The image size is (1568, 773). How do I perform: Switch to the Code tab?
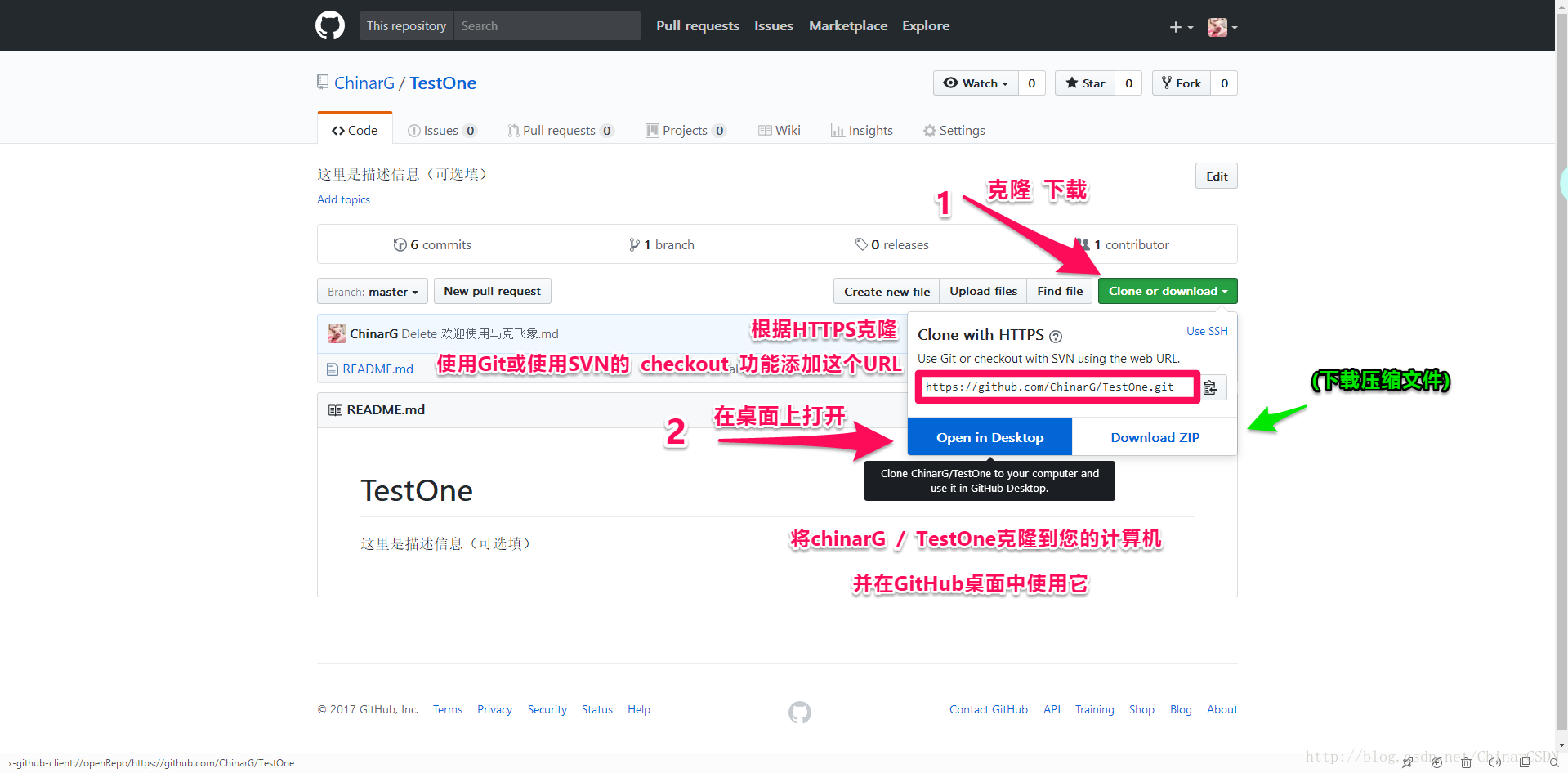click(355, 130)
